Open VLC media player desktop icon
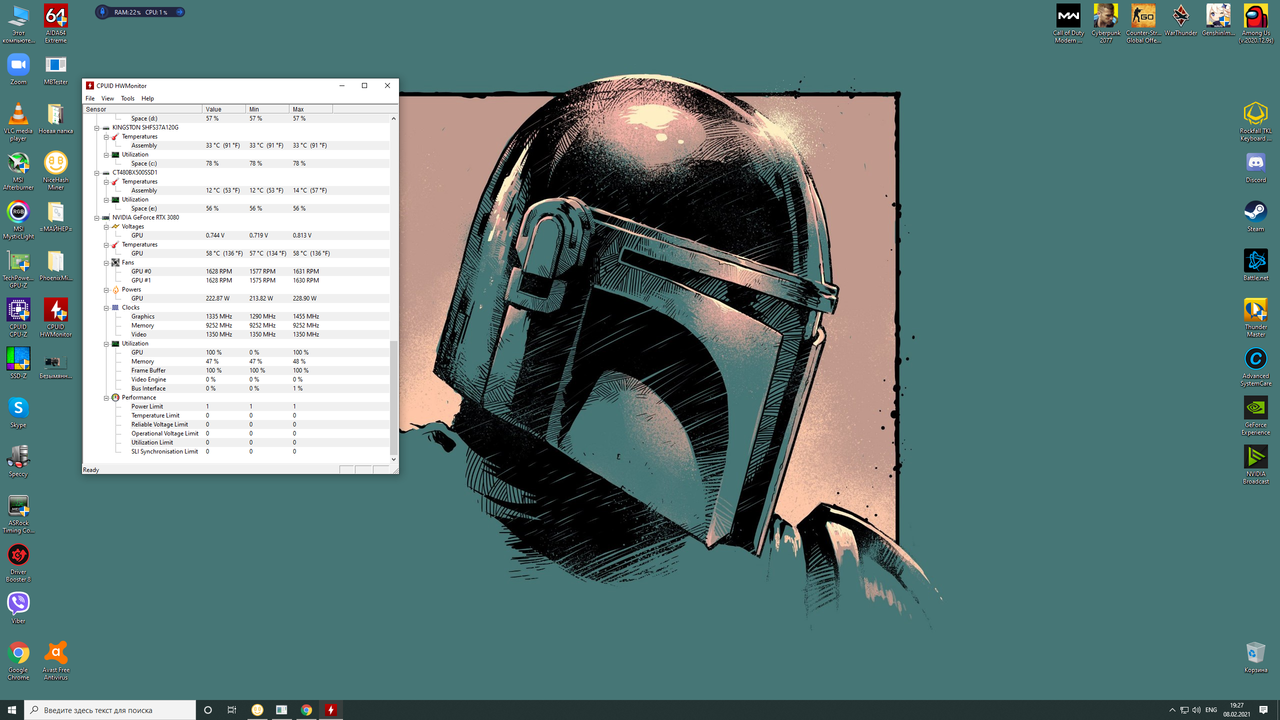 pos(18,122)
